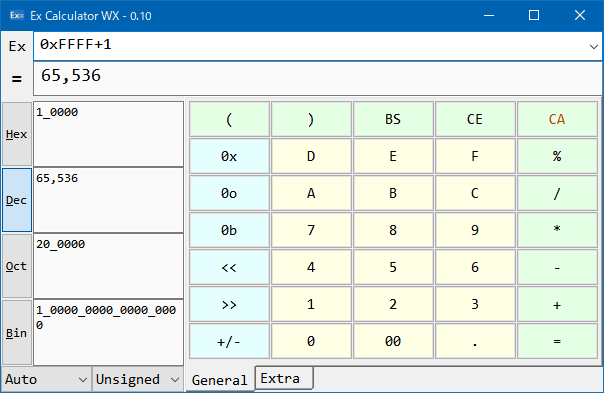Select the Hex base toggle
This screenshot has height=393, width=604.
[x=17, y=134]
